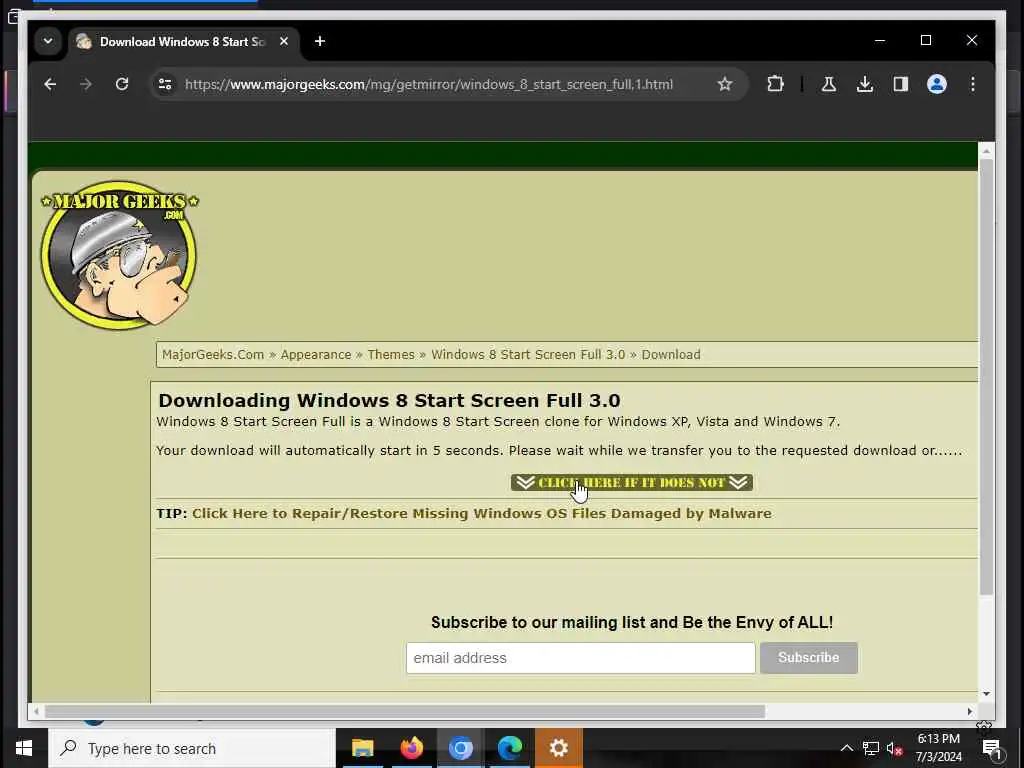Show hidden system tray icons
Image resolution: width=1024 pixels, height=768 pixels.
[846, 748]
